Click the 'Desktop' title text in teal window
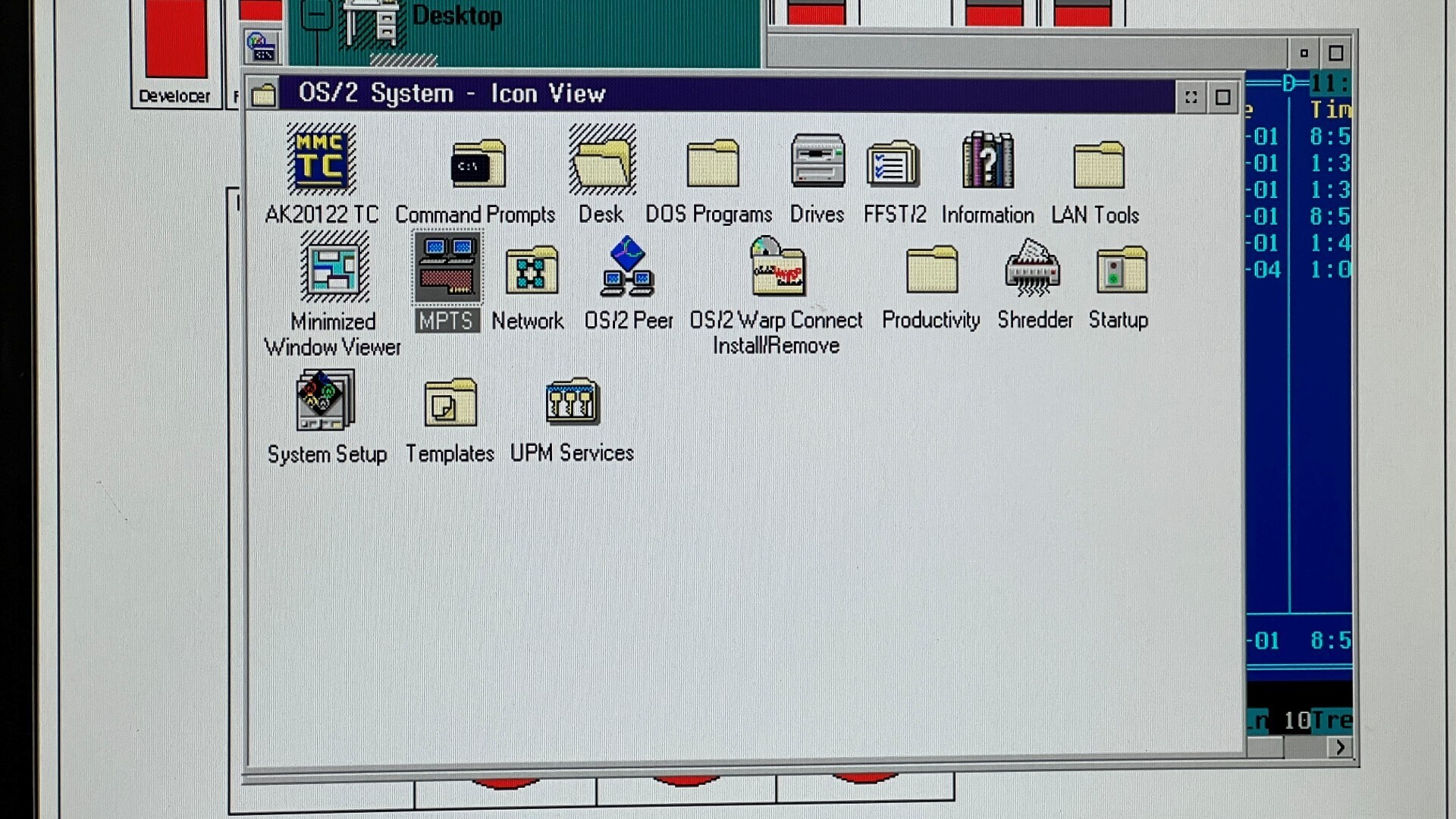Image resolution: width=1456 pixels, height=819 pixels. click(x=457, y=15)
